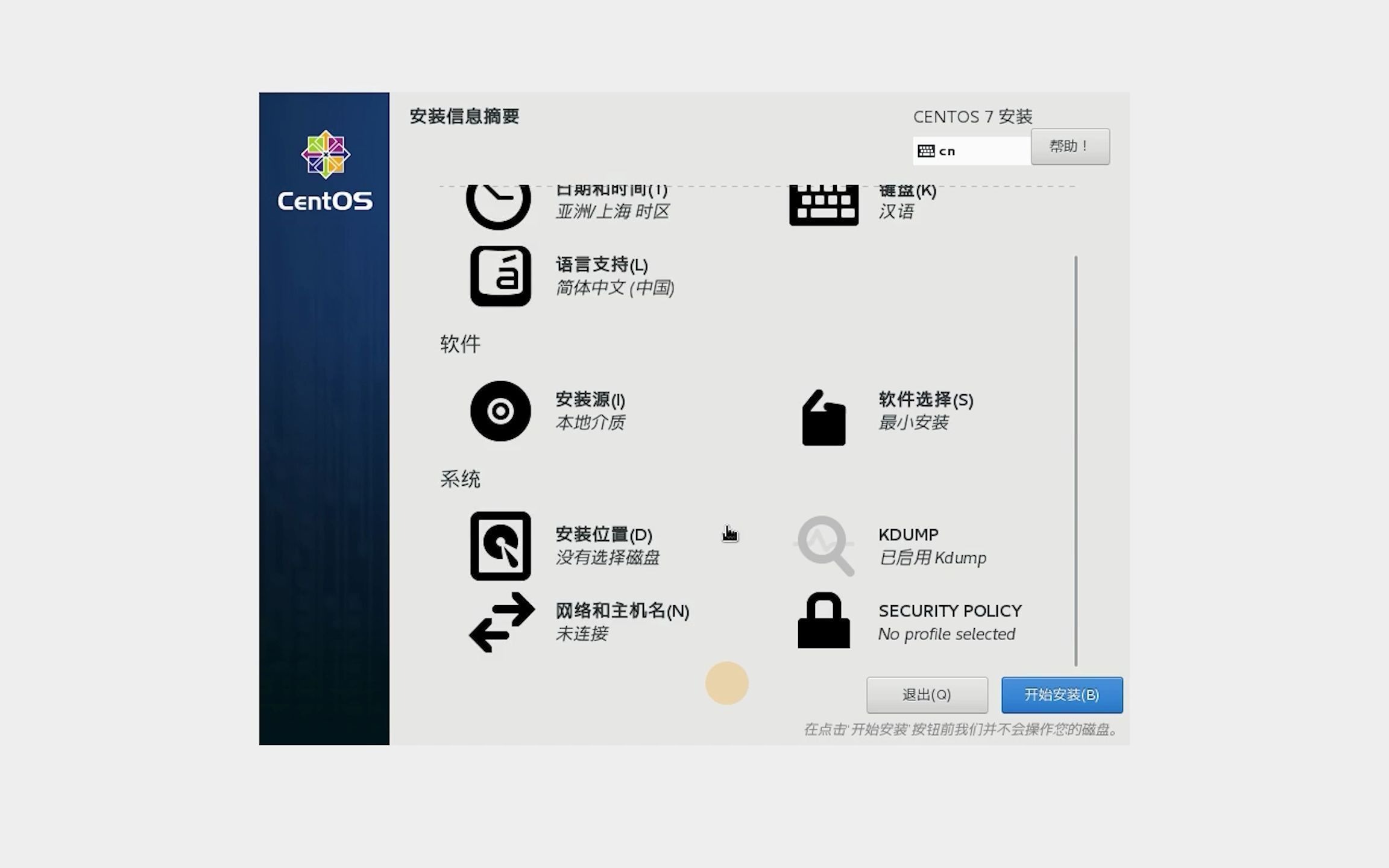Open the cn keyboard layout switcher

tap(971, 150)
